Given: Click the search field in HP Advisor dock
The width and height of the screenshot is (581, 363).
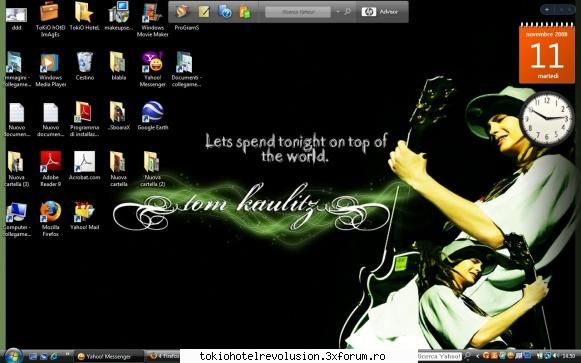Looking at the screenshot, I should click(298, 12).
